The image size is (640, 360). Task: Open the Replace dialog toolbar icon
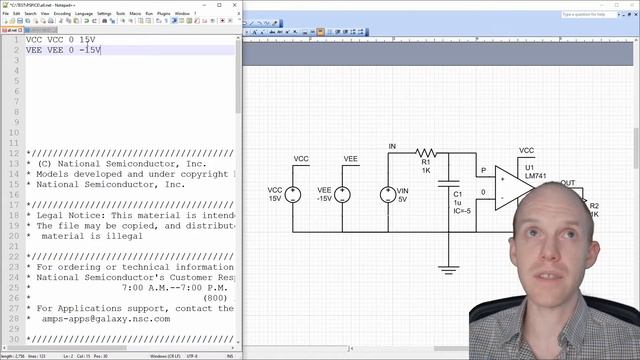click(x=112, y=21)
